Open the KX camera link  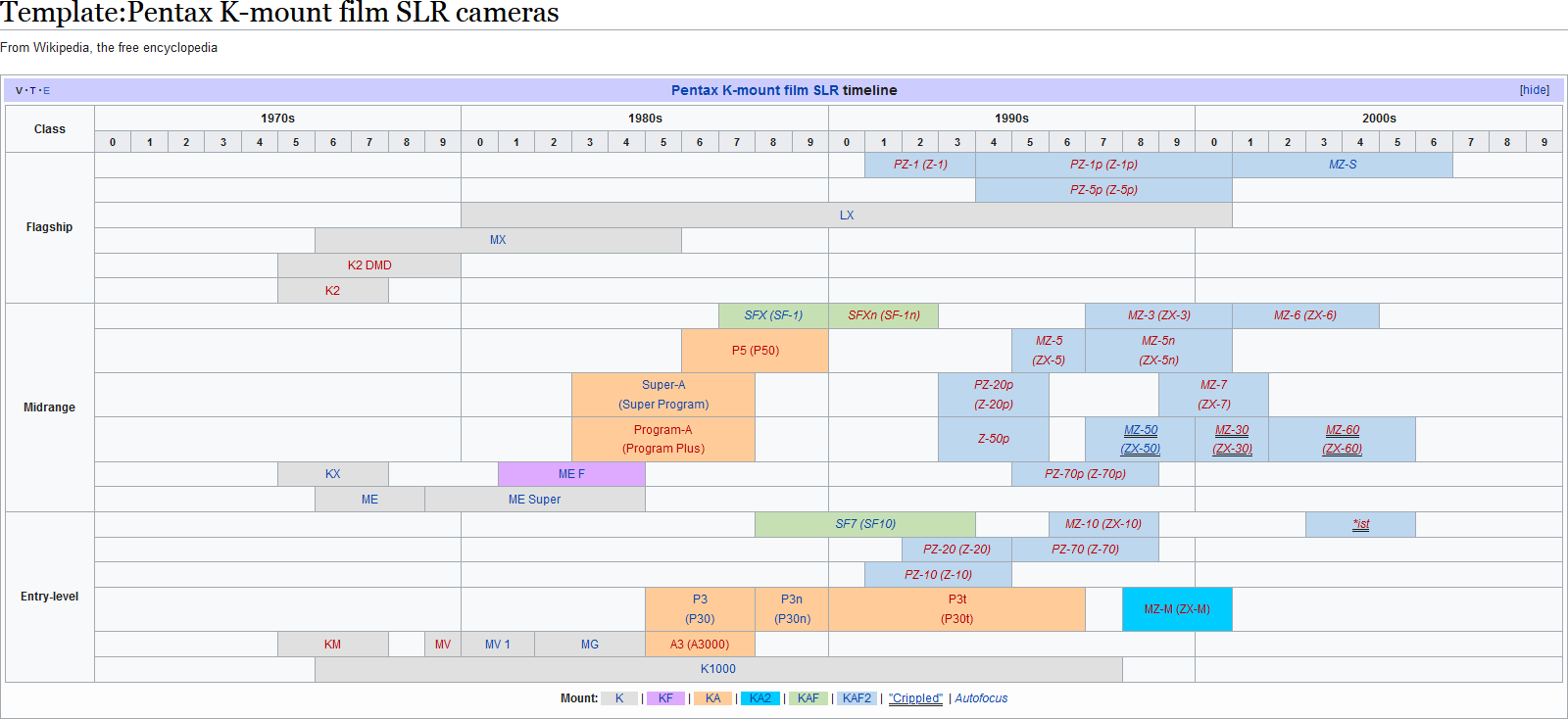point(333,474)
